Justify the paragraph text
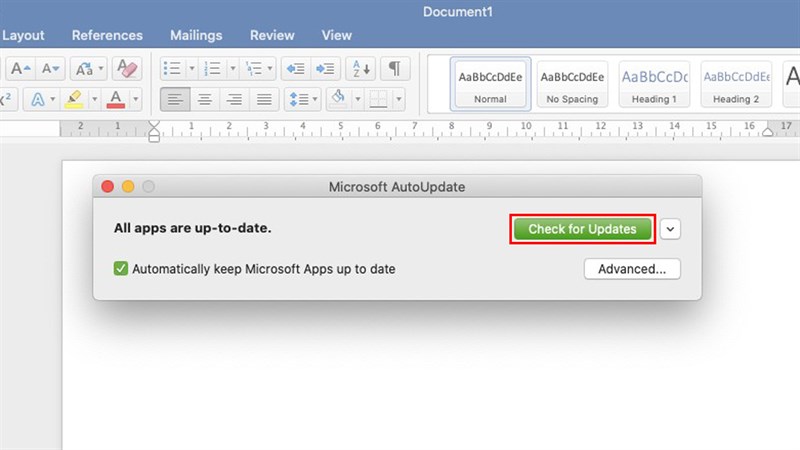Viewport: 800px width, 450px height. [264, 99]
